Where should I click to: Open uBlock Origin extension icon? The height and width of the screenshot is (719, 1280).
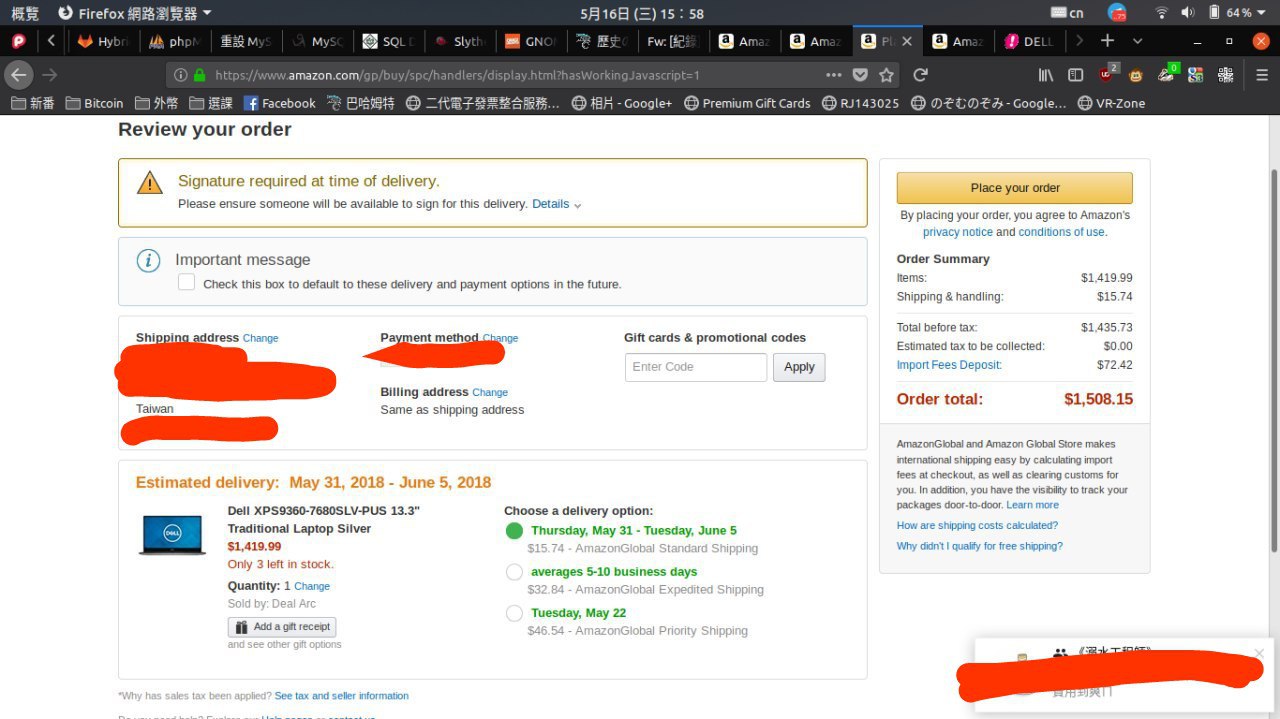(1107, 74)
